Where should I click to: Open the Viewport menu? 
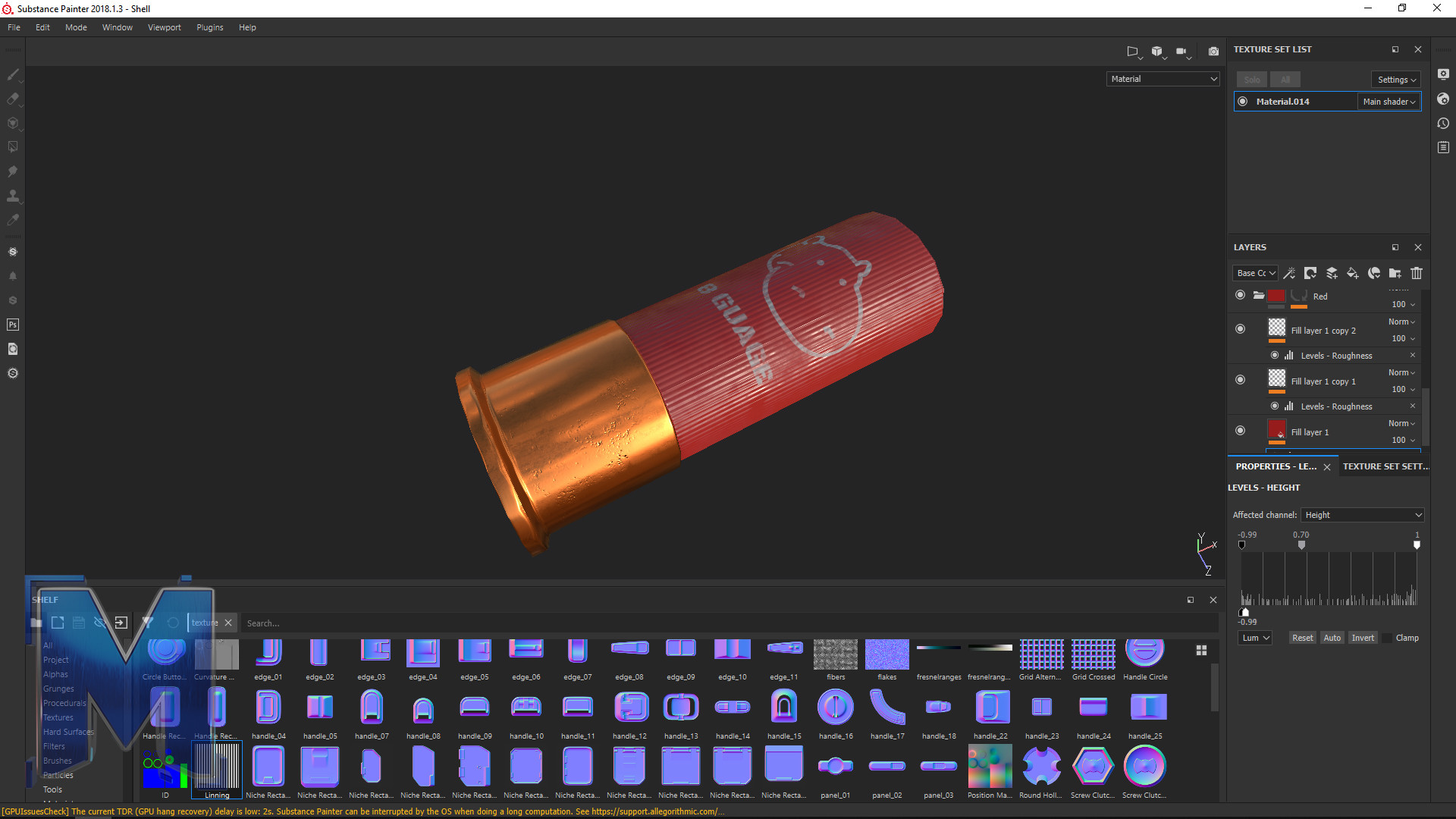click(x=164, y=27)
